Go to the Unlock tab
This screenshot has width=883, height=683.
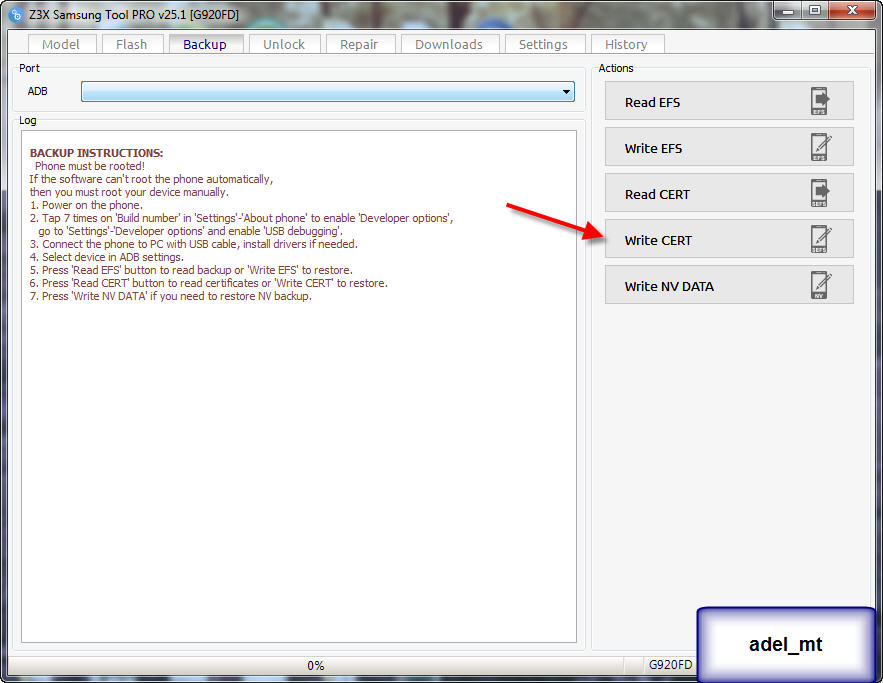(x=284, y=44)
